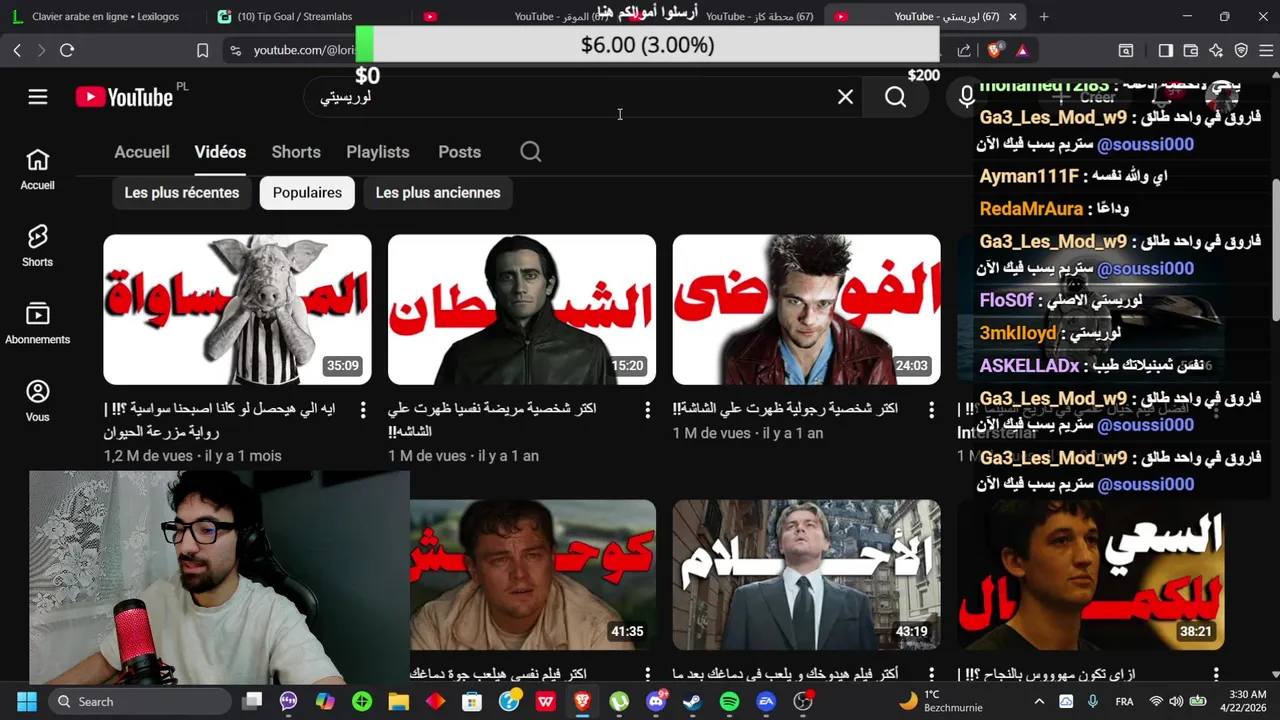Screen dimensions: 1280x720
Task: Open the Brave VPN shield icon
Action: tap(1241, 50)
